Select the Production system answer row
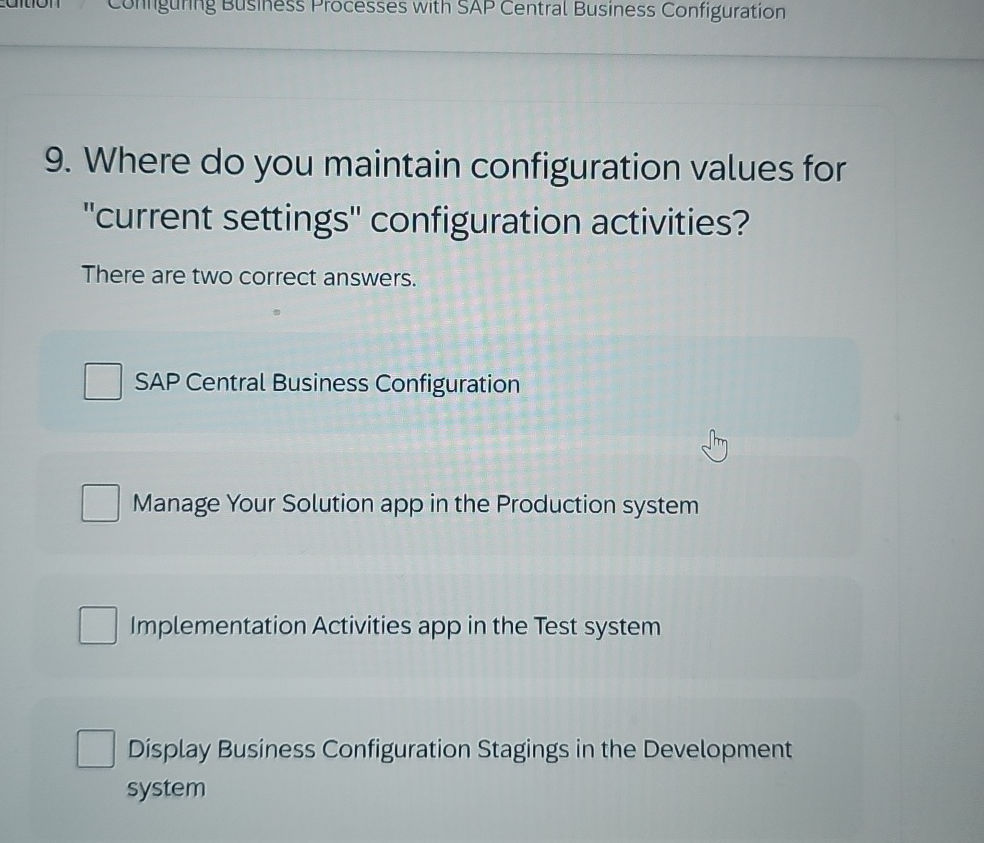 coord(450,504)
